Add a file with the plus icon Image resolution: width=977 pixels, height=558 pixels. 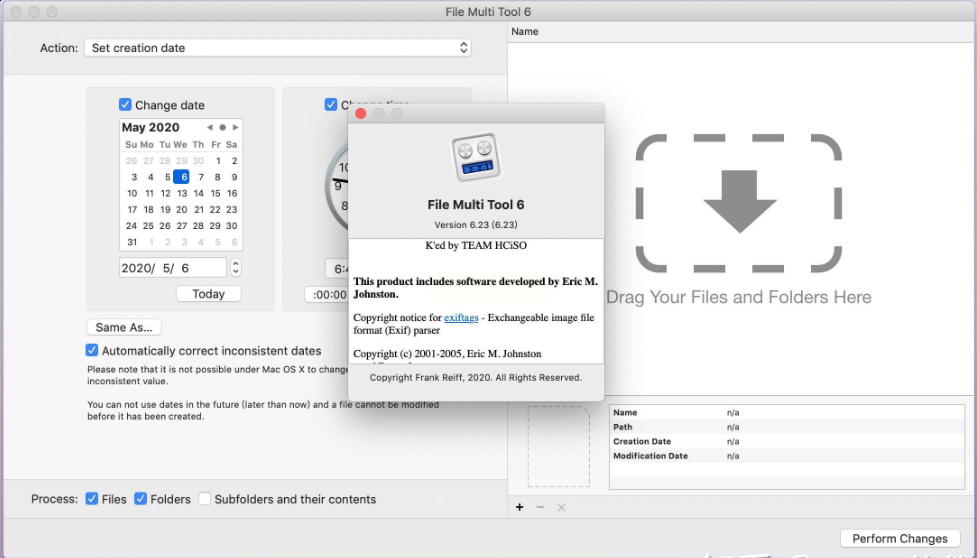coord(520,508)
